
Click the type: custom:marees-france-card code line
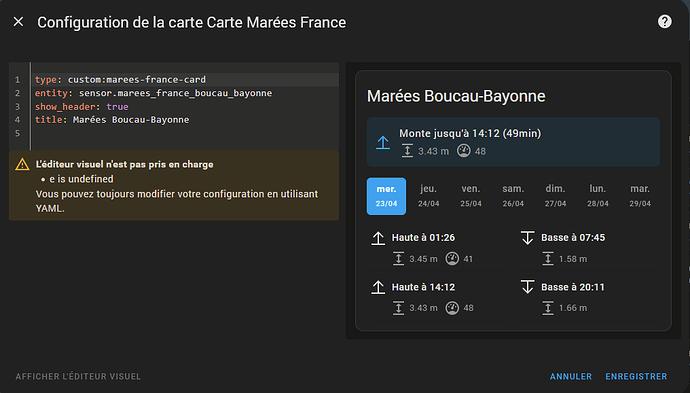[x=120, y=80]
